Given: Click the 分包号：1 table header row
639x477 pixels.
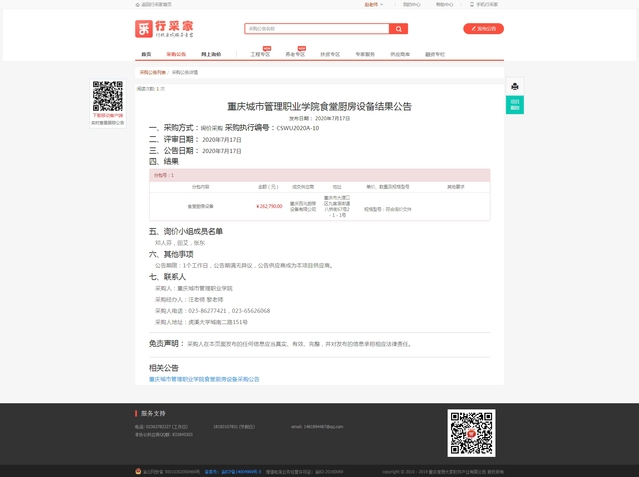Looking at the screenshot, I should pos(320,175).
